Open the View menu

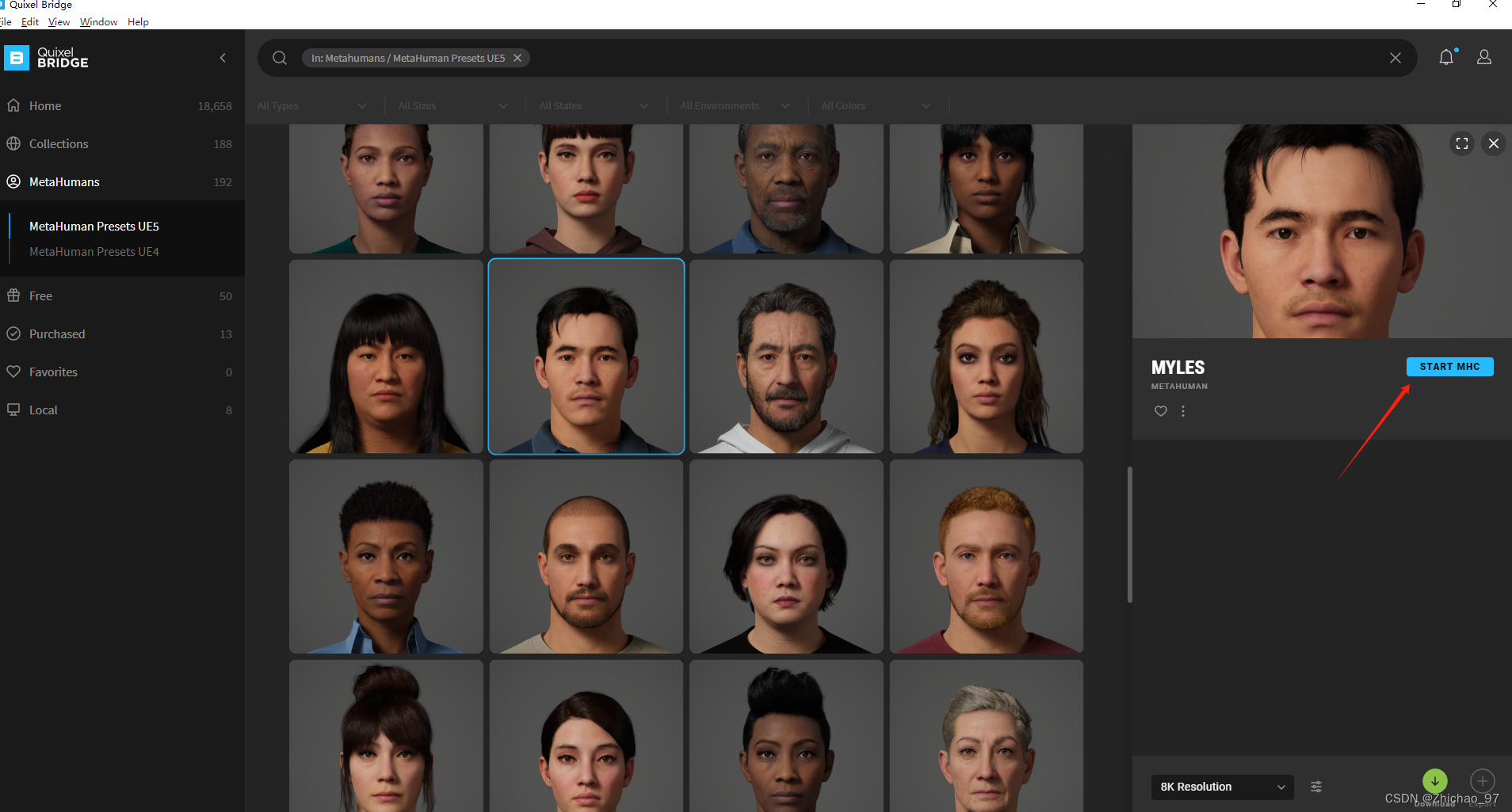(59, 21)
